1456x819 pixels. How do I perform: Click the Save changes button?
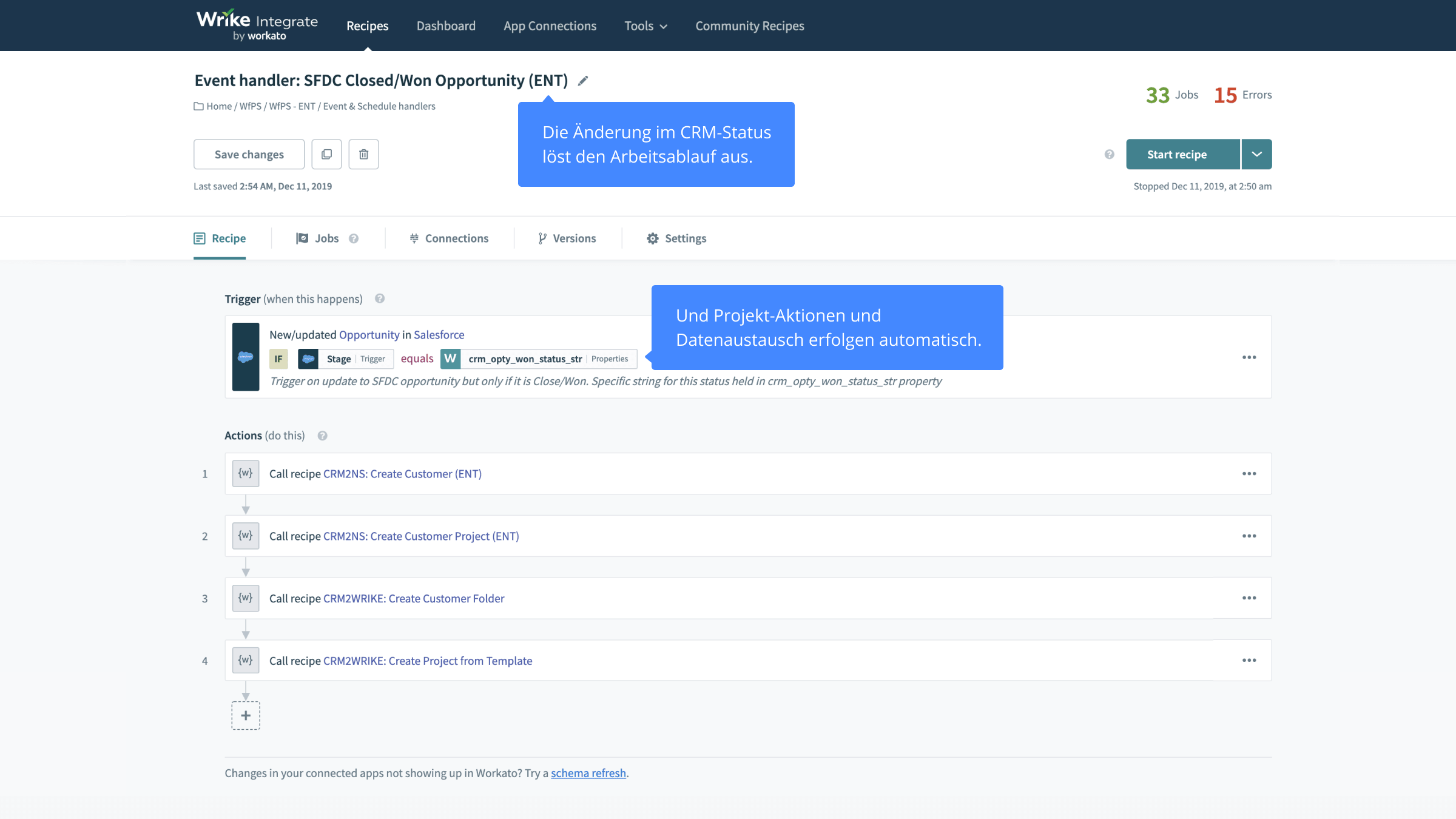249,154
